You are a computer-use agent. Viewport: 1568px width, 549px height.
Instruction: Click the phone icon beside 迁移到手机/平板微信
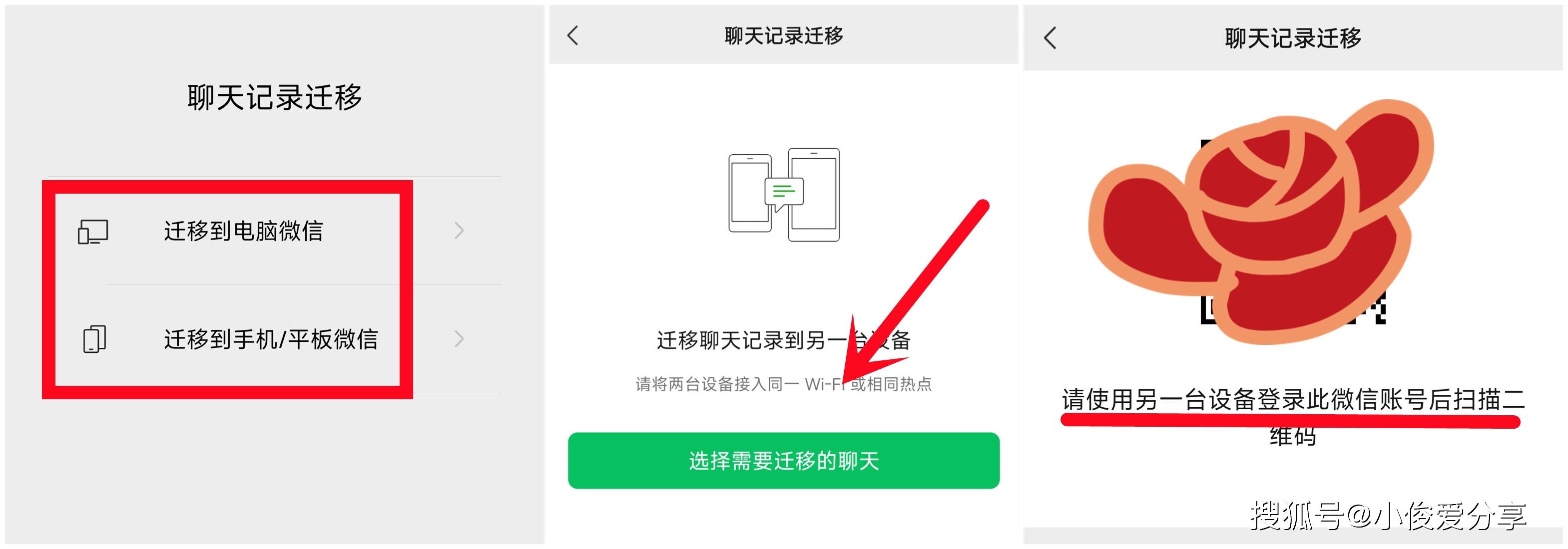point(94,339)
